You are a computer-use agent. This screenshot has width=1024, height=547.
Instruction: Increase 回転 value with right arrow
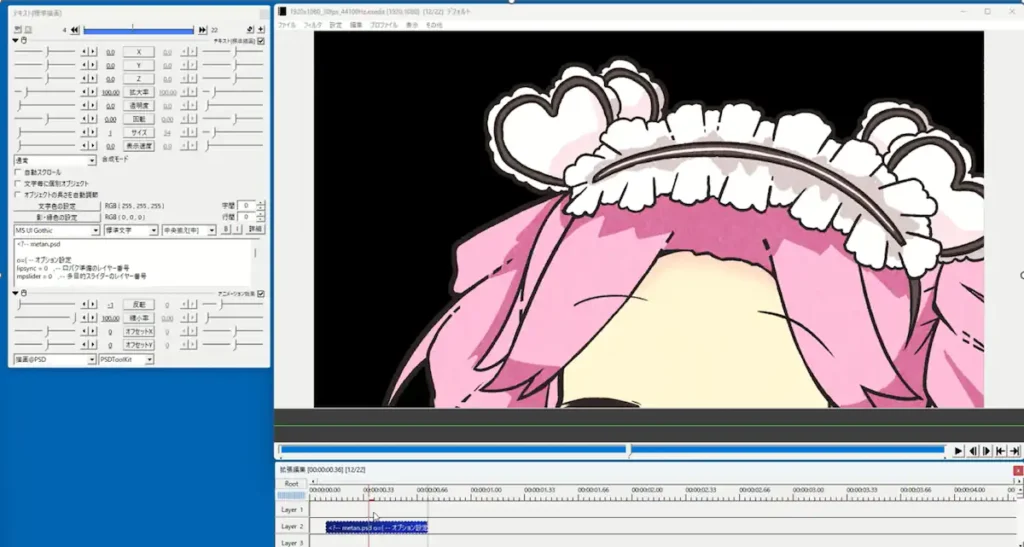(93, 119)
